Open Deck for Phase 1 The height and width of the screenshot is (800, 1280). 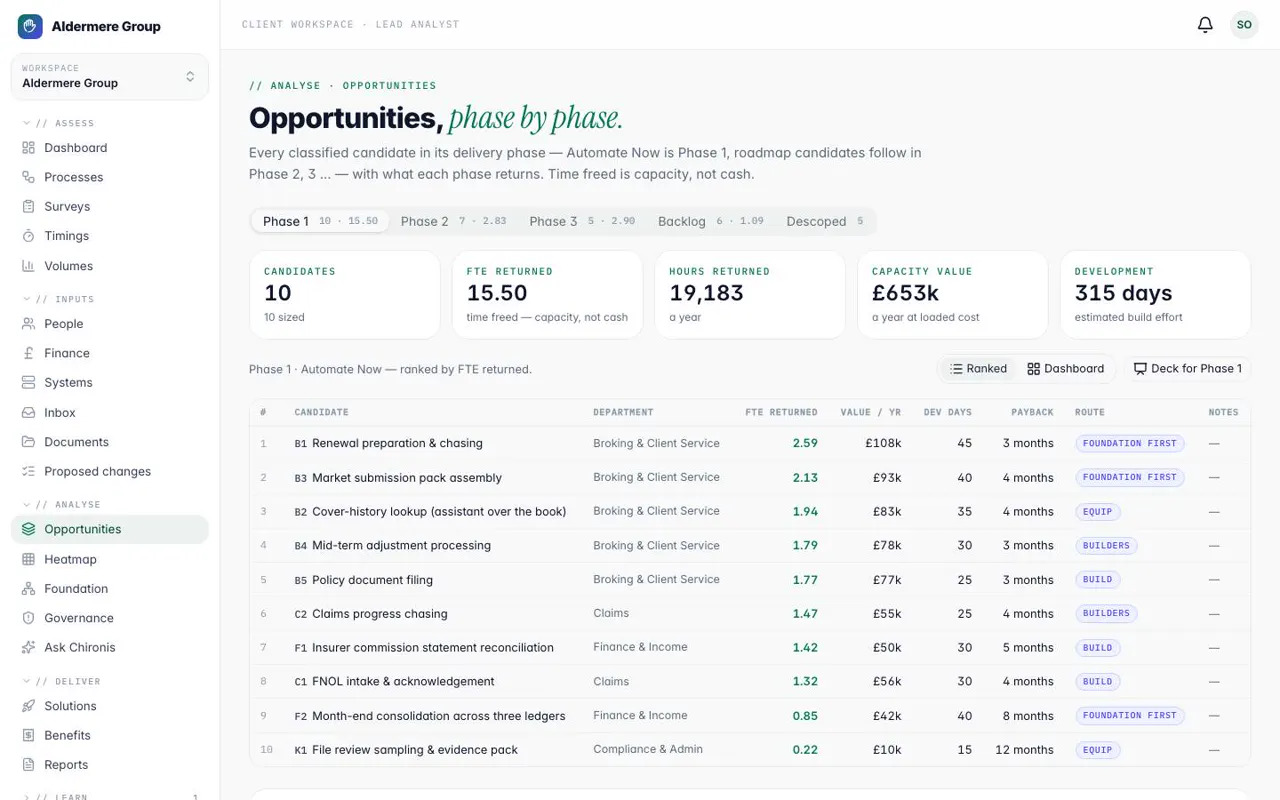click(x=1187, y=369)
